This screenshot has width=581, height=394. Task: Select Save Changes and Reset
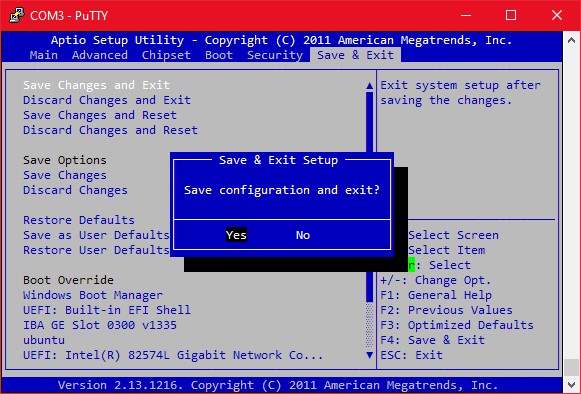click(100, 115)
